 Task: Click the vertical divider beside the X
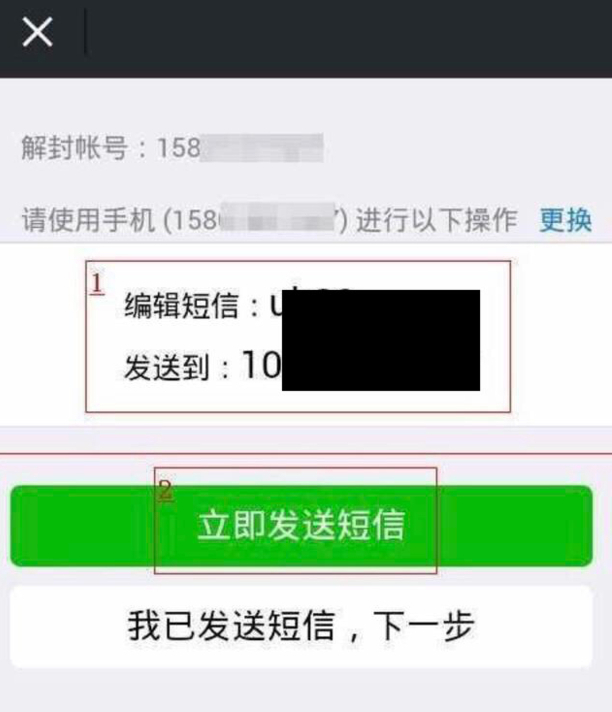point(85,32)
